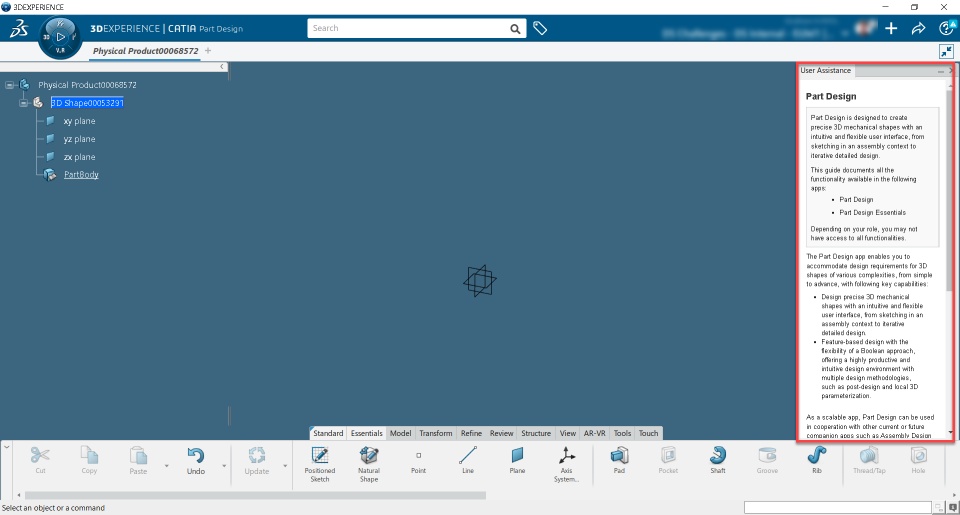Collapse the Physical Product00068572 tree node

point(10,85)
